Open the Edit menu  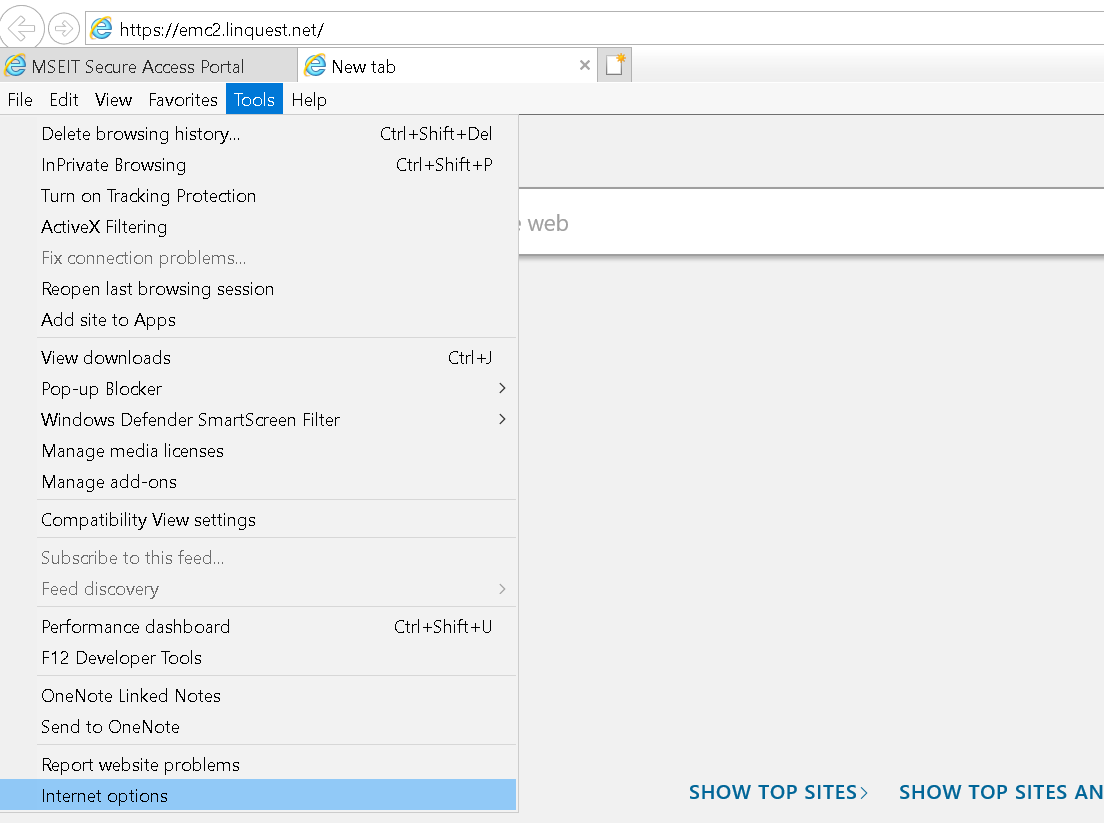[x=63, y=100]
